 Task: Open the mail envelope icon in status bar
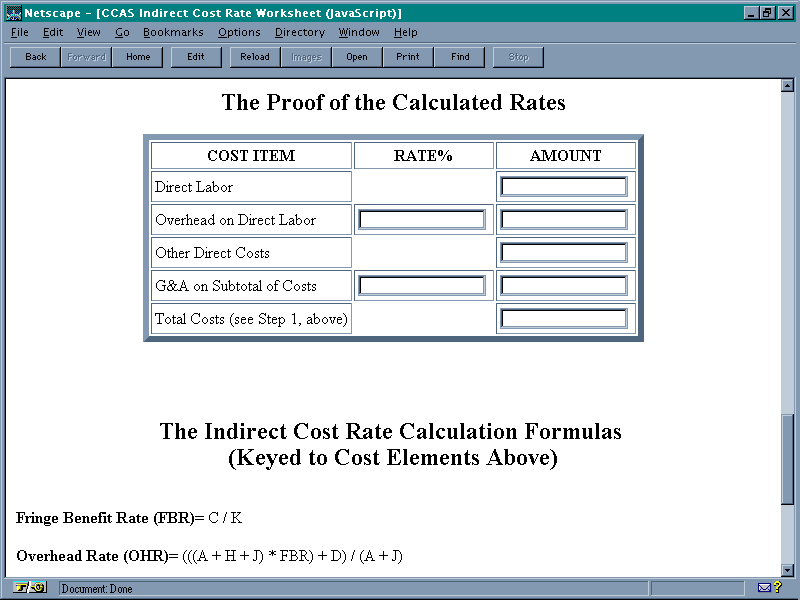[x=764, y=588]
